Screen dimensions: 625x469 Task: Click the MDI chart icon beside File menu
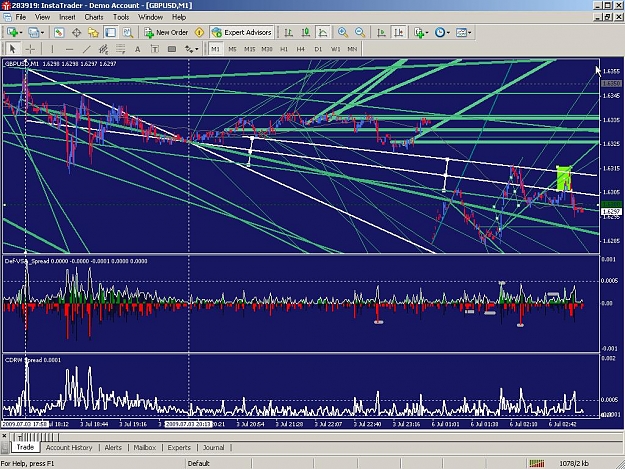[x=7, y=17]
